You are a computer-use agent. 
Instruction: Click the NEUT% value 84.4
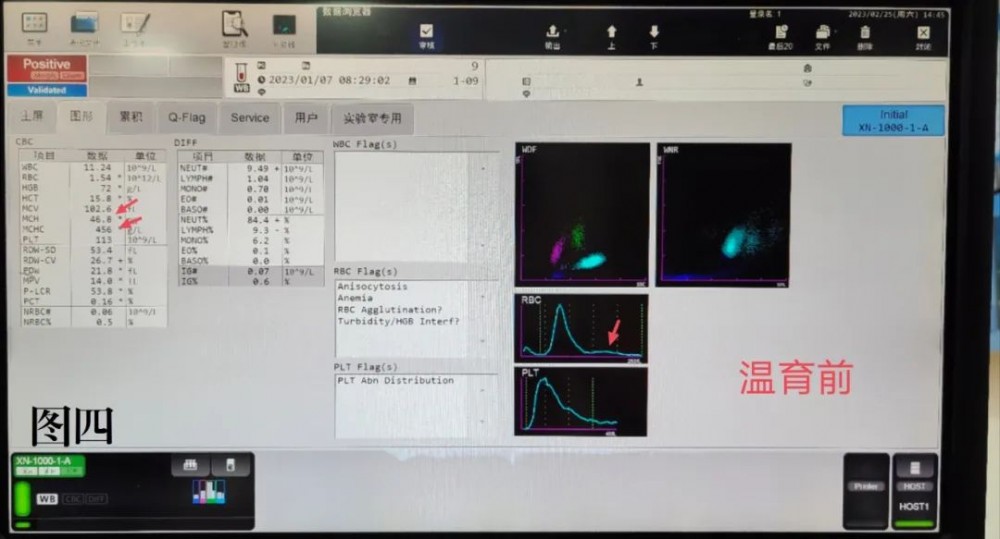pyautogui.click(x=258, y=220)
